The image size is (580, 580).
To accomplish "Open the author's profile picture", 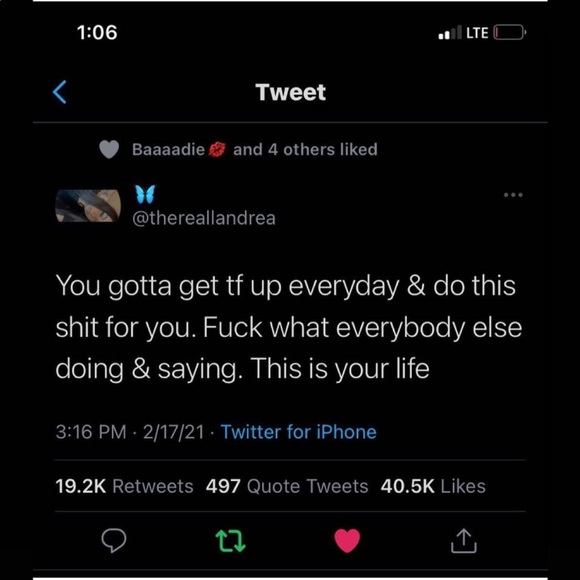I will tap(88, 206).
